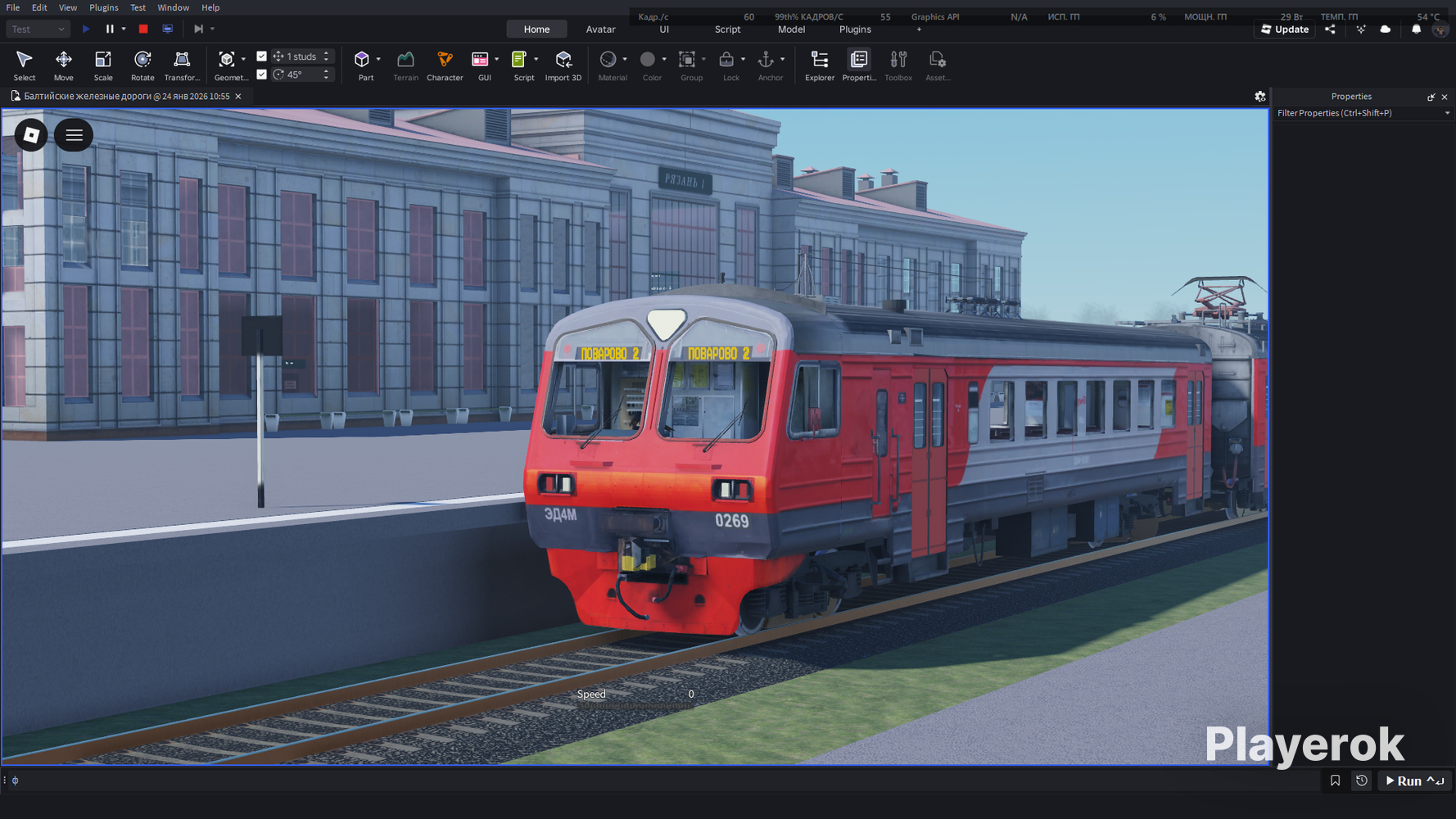This screenshot has width=1456, height=819.
Task: Toggle the rotation snap 45° checkbox
Action: (x=262, y=75)
